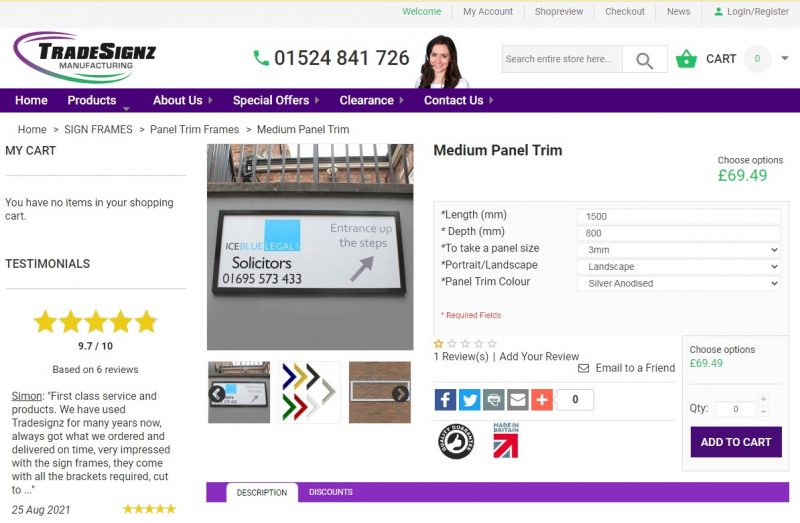Click the Add to Cart button
800x523 pixels.
736,442
